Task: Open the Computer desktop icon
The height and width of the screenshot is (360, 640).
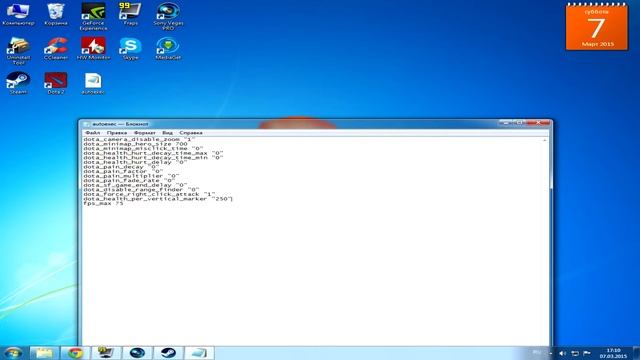Action: click(x=18, y=14)
